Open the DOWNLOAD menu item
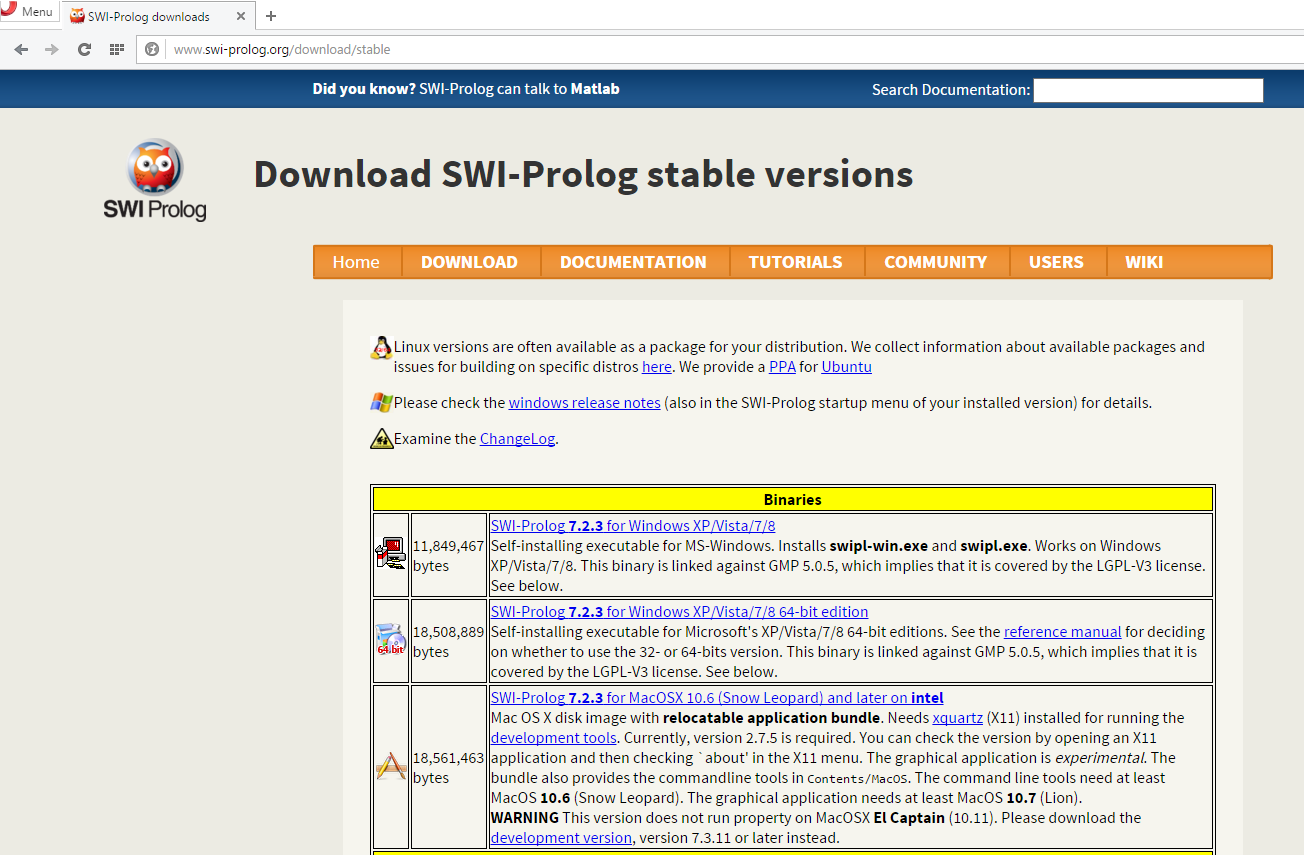Viewport: 1304px width, 855px height. [469, 262]
